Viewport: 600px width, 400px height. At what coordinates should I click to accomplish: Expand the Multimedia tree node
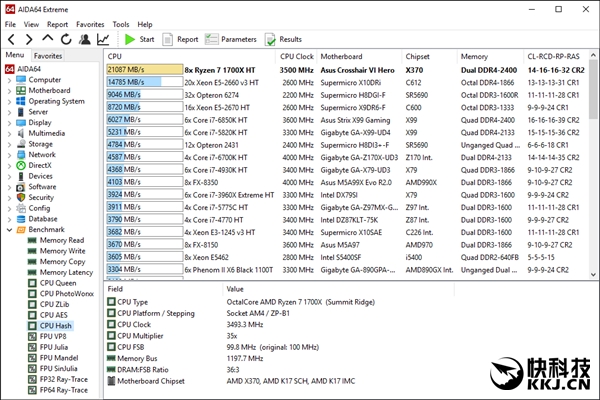(9, 134)
